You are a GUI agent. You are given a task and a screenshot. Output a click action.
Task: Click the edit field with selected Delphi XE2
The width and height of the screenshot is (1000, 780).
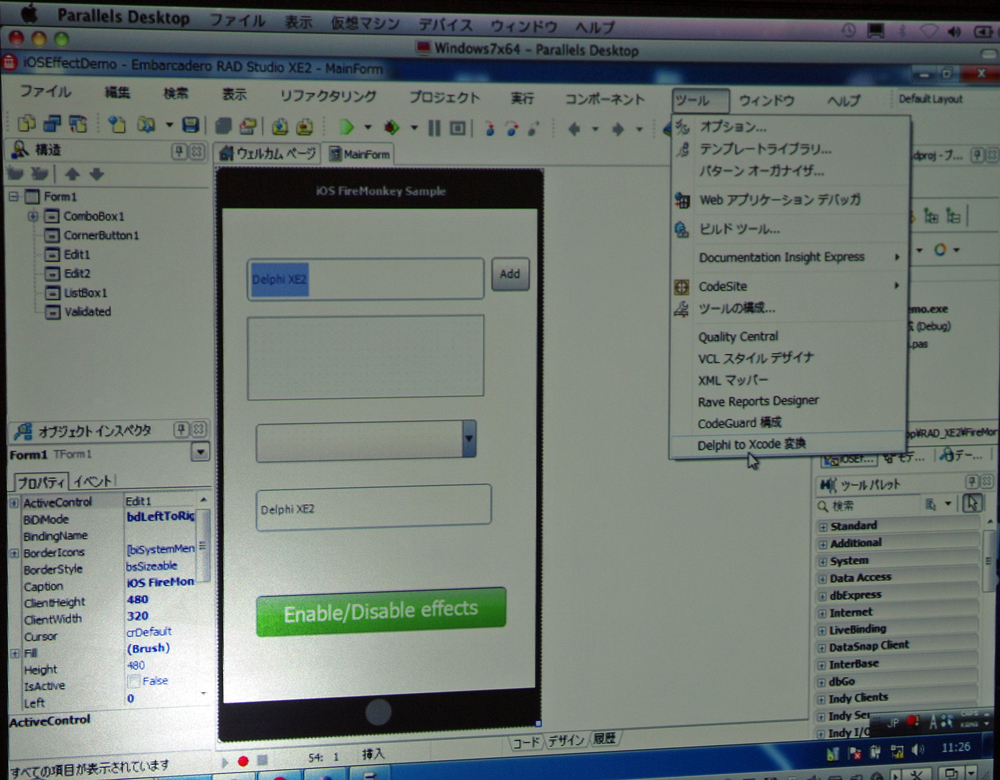click(x=365, y=279)
